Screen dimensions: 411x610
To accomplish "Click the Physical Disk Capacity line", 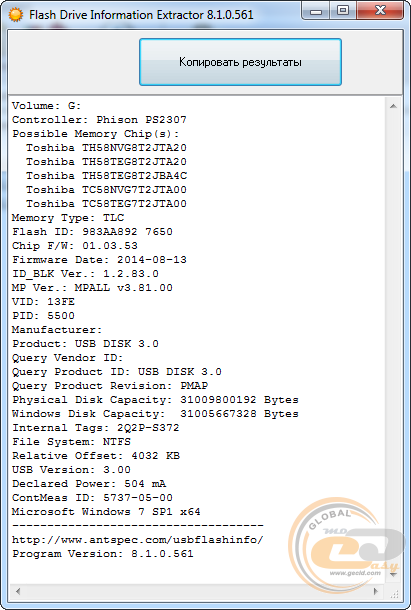I will (155, 400).
